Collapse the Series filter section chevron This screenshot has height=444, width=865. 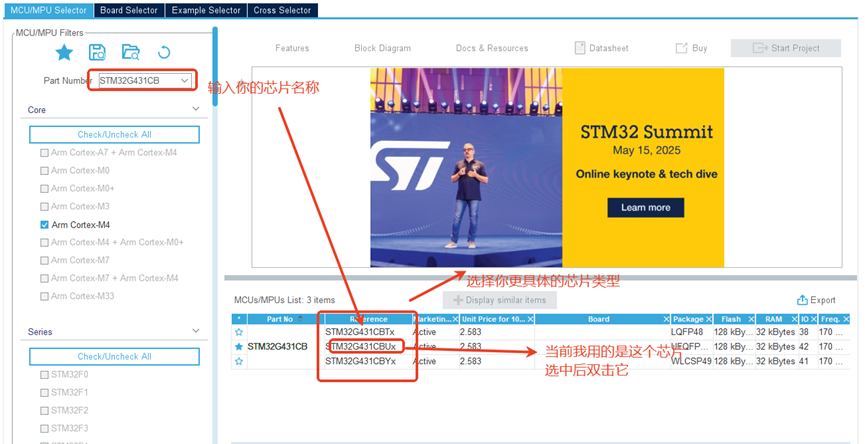coord(195,331)
